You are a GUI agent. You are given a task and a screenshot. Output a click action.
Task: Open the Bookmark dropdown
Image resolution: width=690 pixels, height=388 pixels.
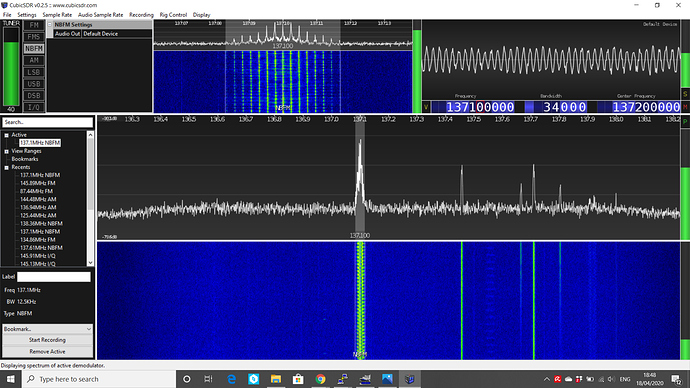coord(47,329)
